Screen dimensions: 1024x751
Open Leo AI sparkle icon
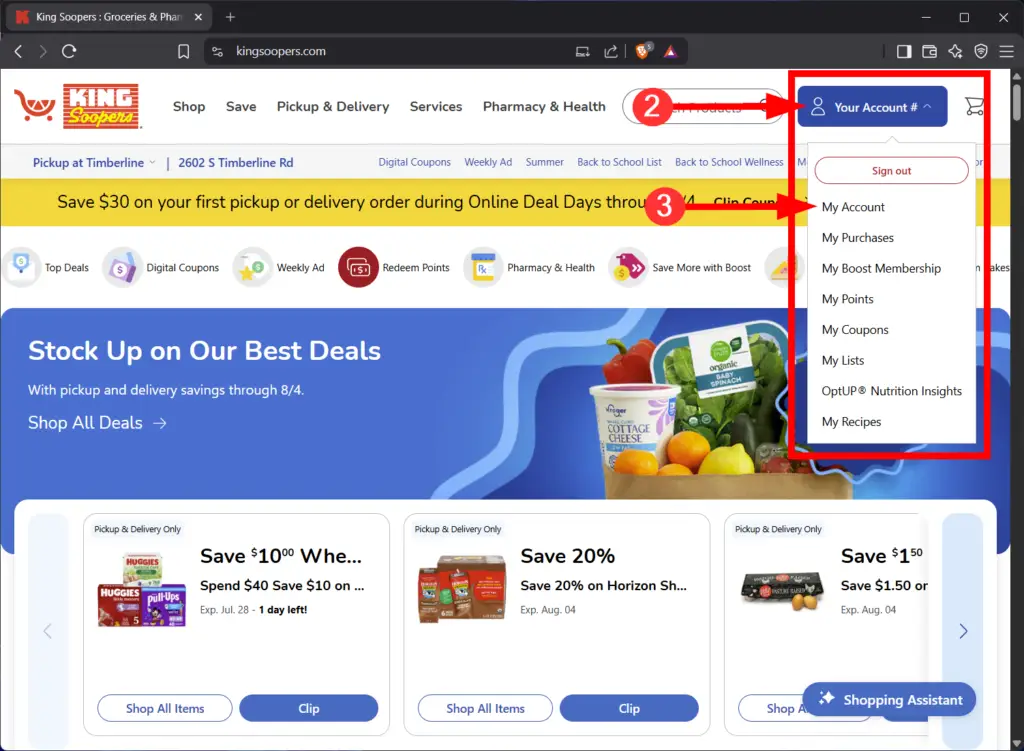point(955,51)
